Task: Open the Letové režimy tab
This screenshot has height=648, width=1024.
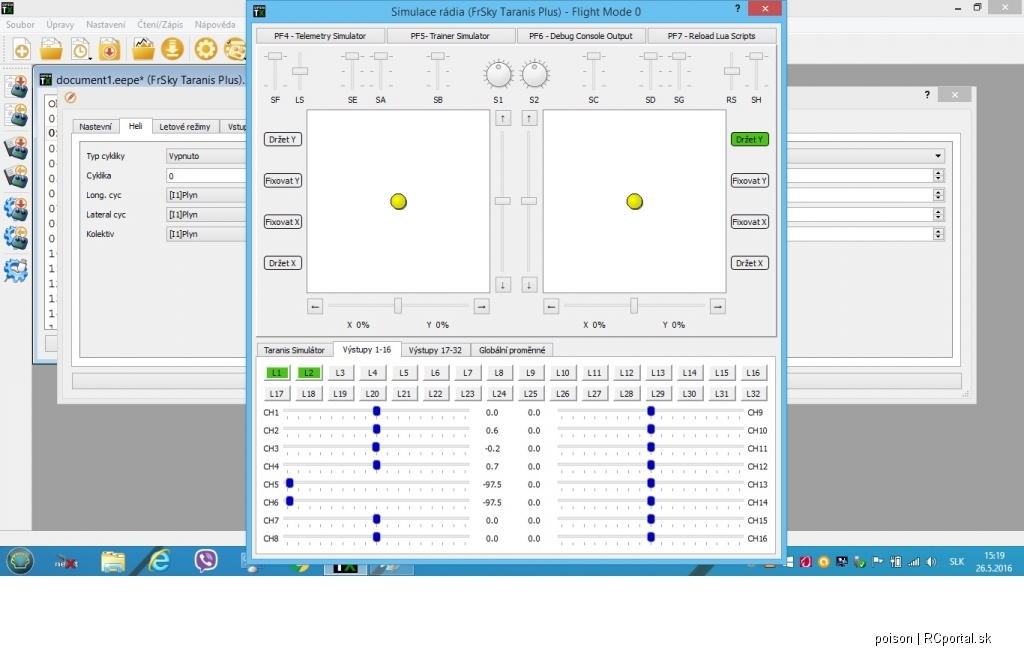Action: pos(185,127)
